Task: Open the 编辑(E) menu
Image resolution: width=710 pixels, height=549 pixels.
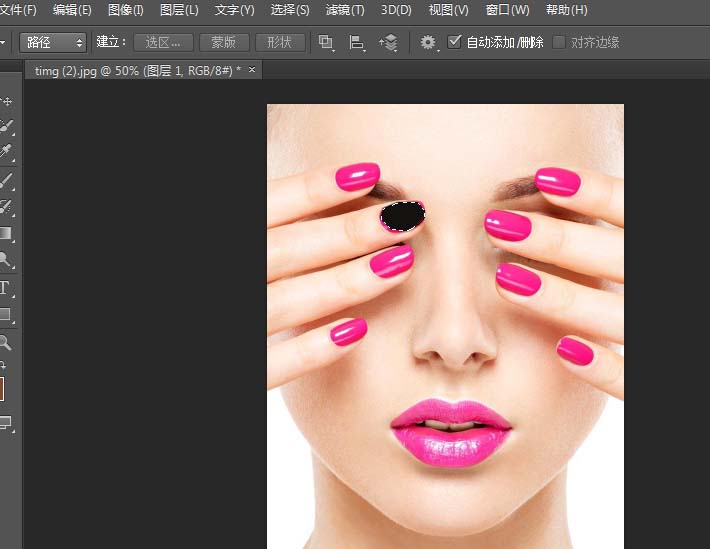Action: click(72, 10)
